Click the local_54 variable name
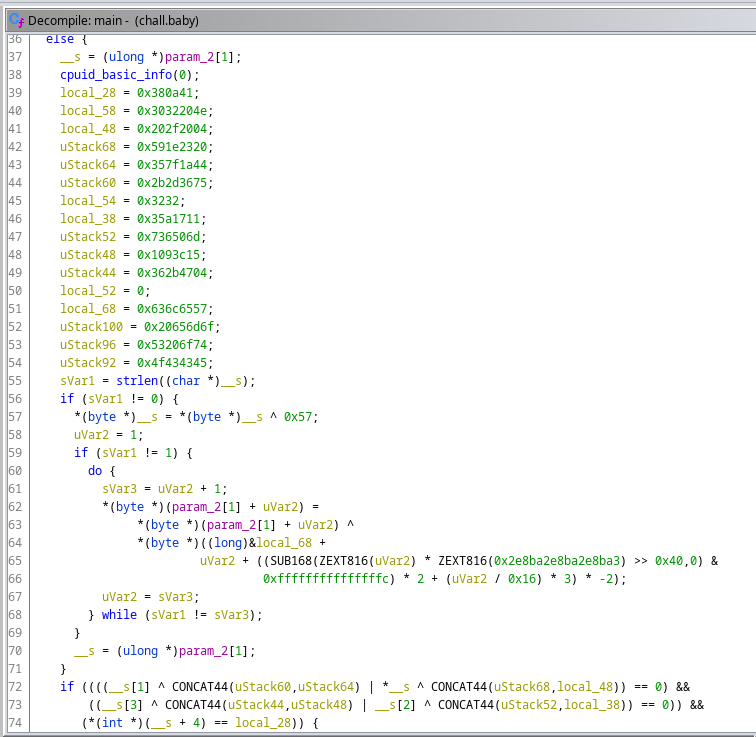The width and height of the screenshot is (756, 737). 87,201
